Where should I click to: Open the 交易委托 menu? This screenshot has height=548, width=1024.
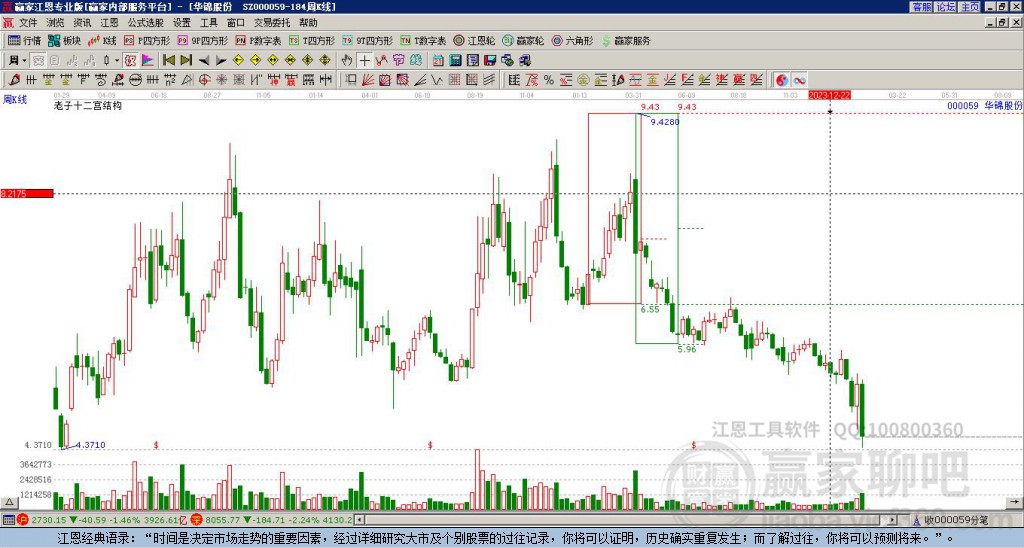click(272, 23)
